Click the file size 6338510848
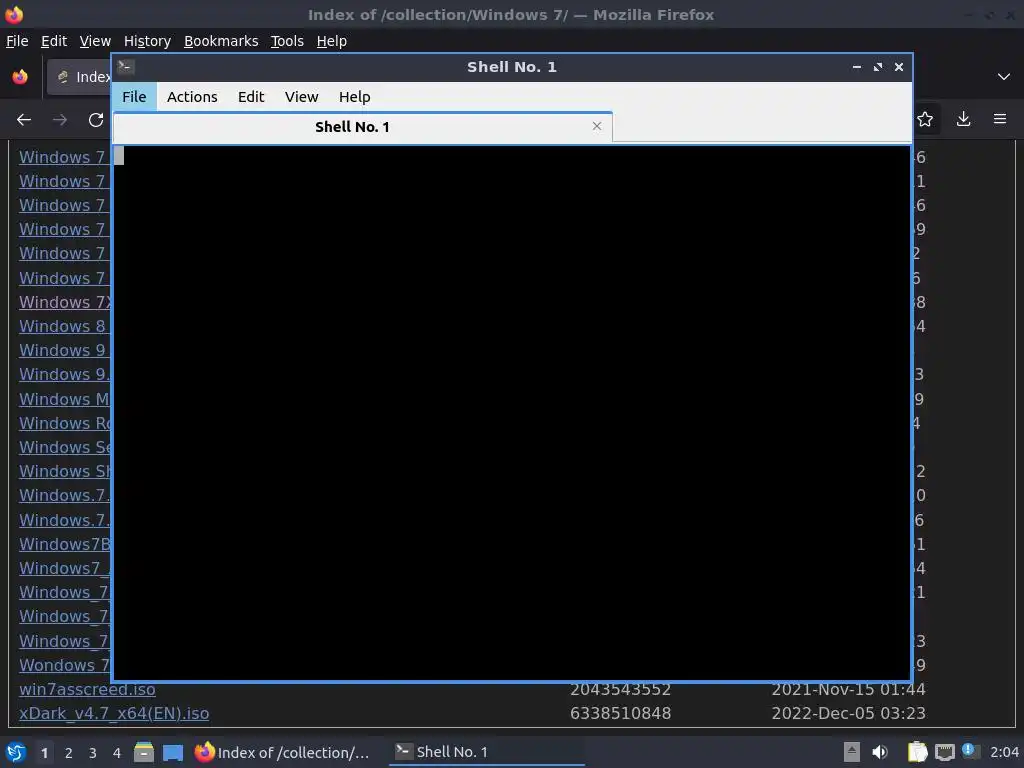 pos(620,713)
